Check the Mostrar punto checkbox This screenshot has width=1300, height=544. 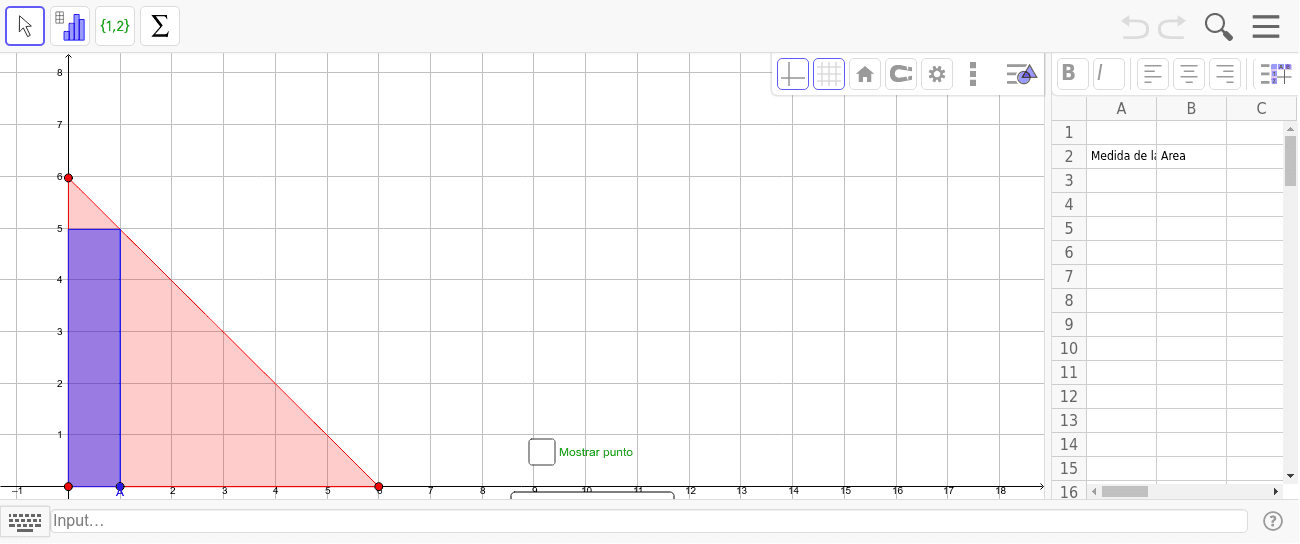542,452
